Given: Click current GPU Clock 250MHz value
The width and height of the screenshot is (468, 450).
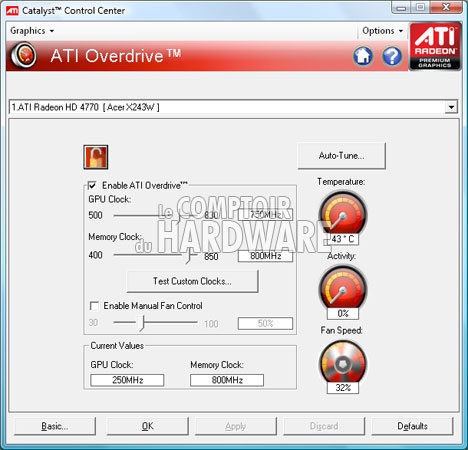Looking at the screenshot, I should click(127, 380).
